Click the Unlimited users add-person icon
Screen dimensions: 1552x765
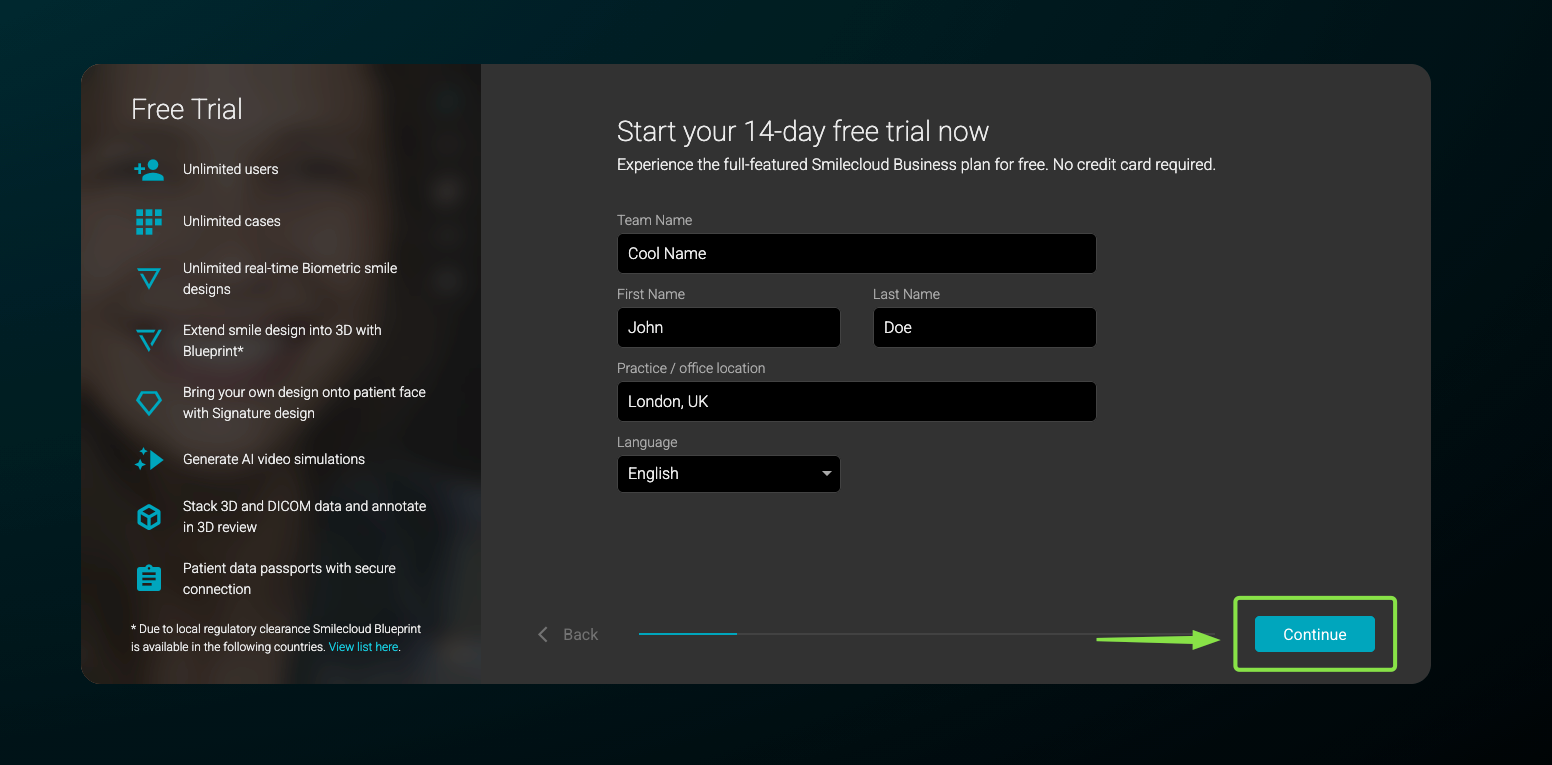pyautogui.click(x=149, y=170)
